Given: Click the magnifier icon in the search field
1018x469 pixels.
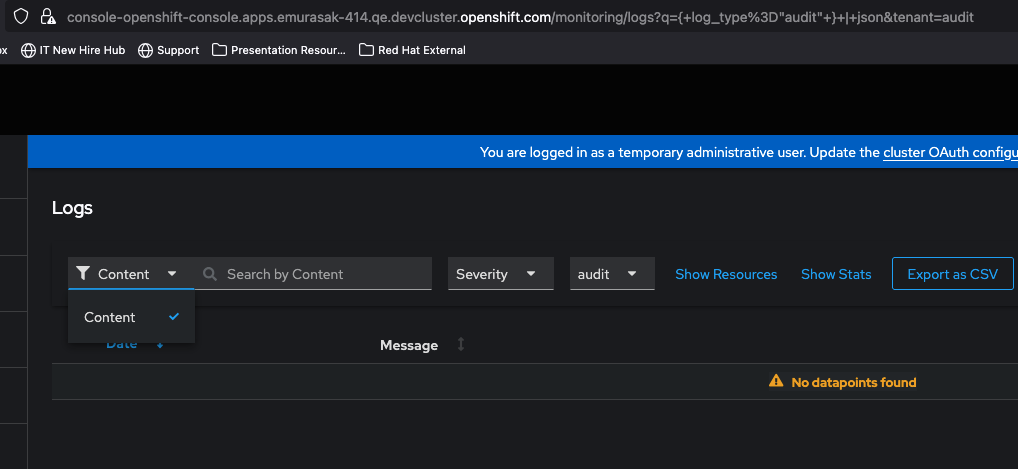Looking at the screenshot, I should [x=210, y=274].
